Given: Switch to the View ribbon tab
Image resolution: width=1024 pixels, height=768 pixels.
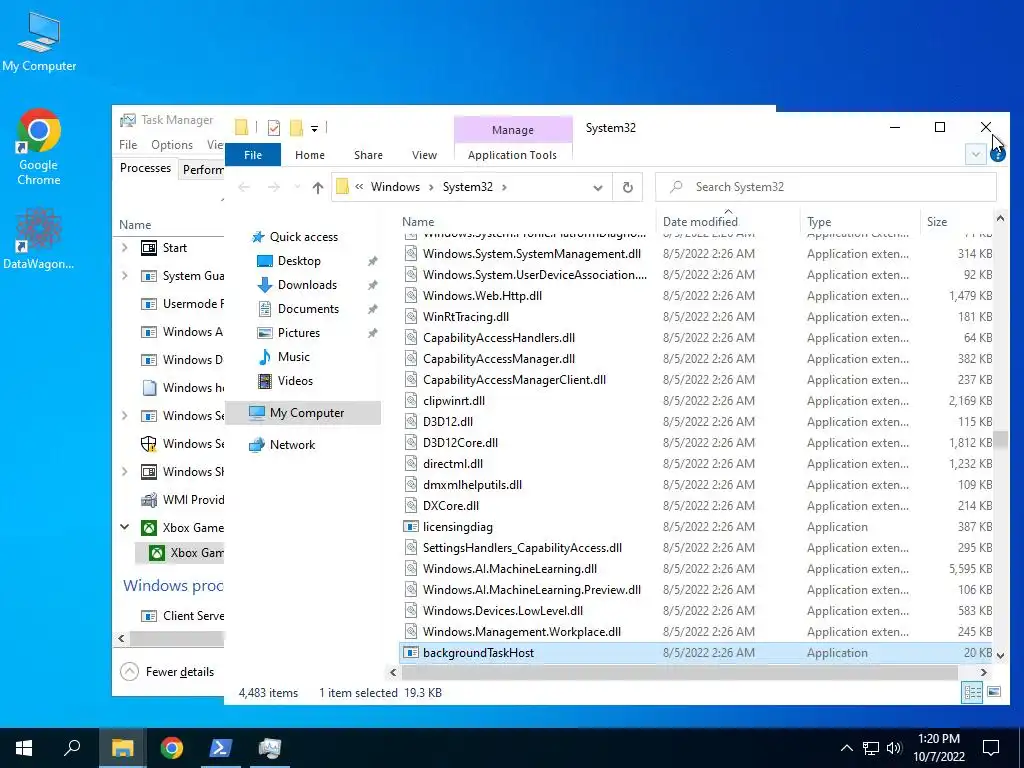Looking at the screenshot, I should click(x=424, y=155).
